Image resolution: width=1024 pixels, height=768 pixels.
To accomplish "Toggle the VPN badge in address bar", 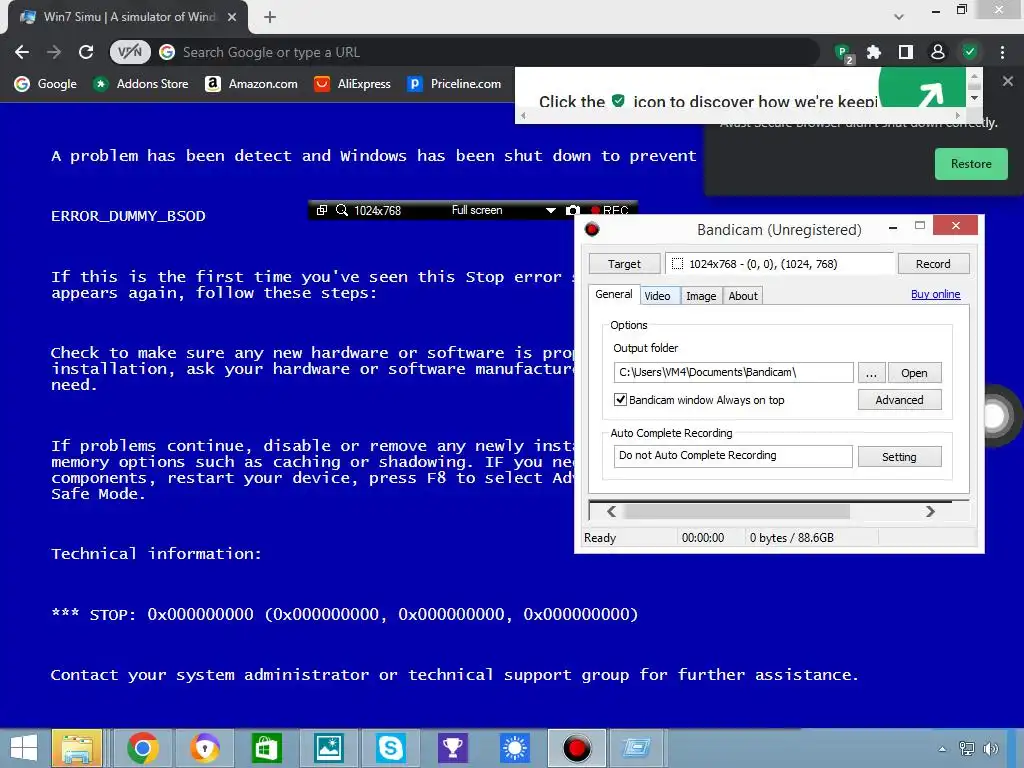I will (x=130, y=52).
